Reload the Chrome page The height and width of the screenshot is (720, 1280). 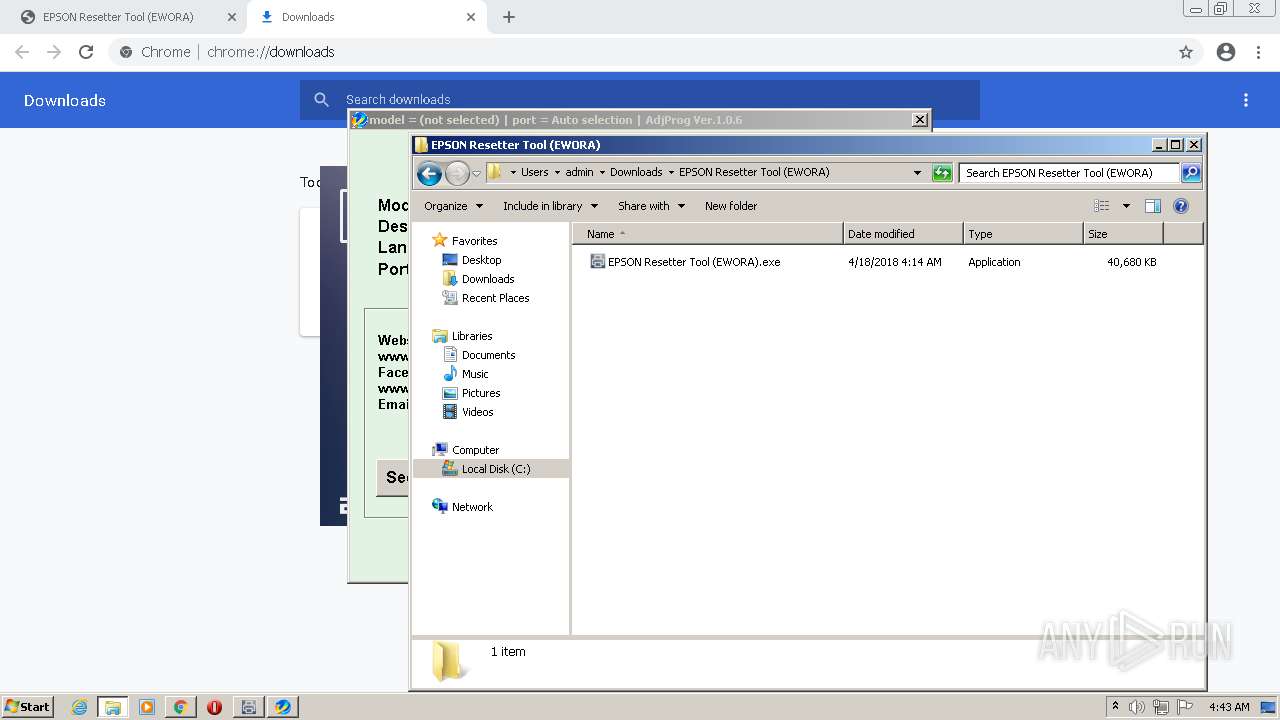(86, 52)
